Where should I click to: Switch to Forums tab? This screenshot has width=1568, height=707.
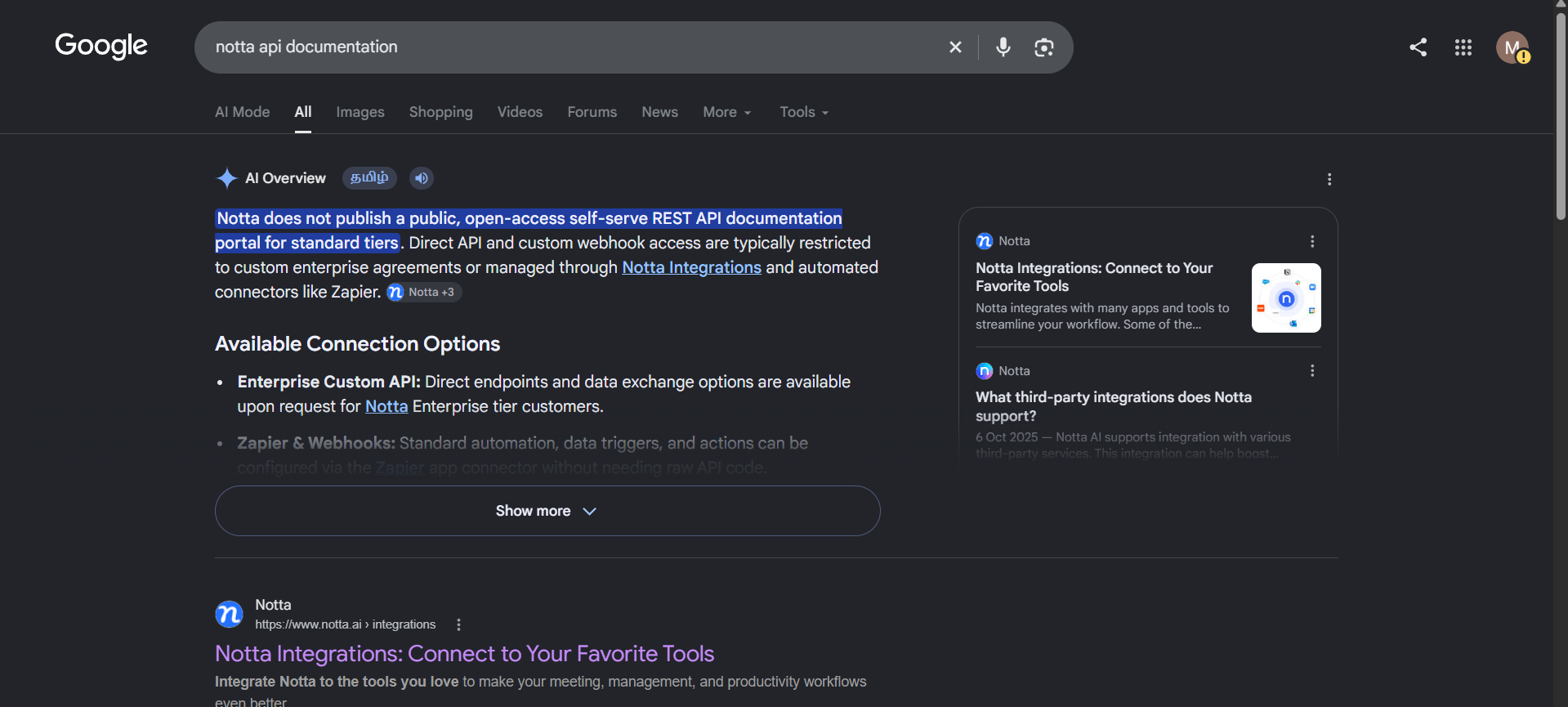point(592,112)
